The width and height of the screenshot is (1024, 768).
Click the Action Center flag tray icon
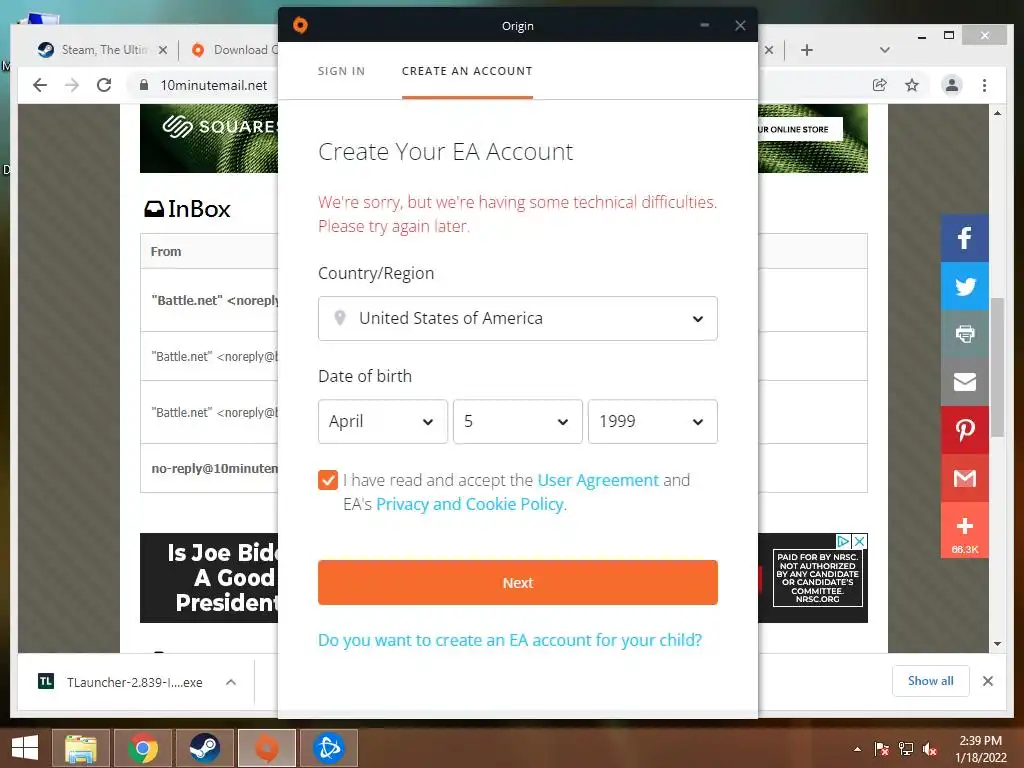[x=881, y=748]
